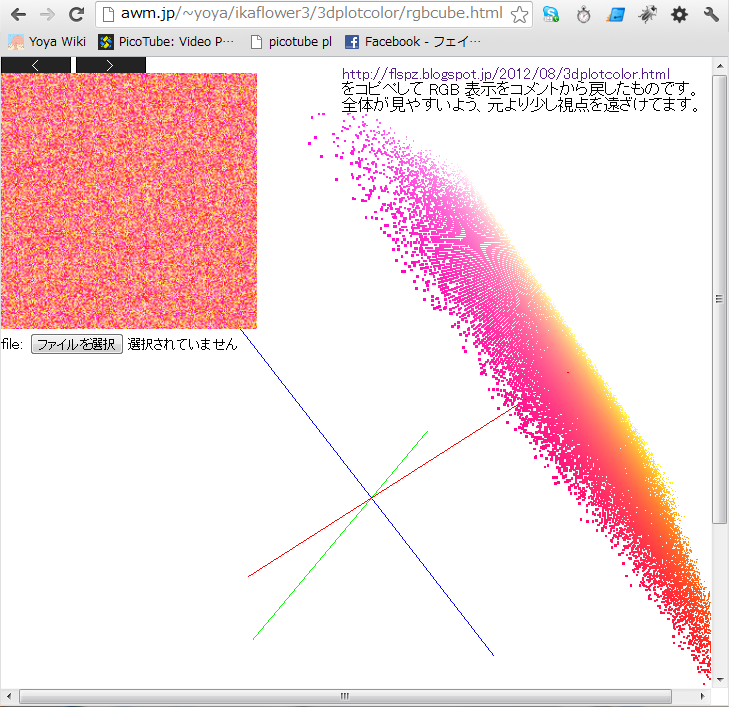
Task: Reload the page with the refresh icon
Action: tap(76, 15)
